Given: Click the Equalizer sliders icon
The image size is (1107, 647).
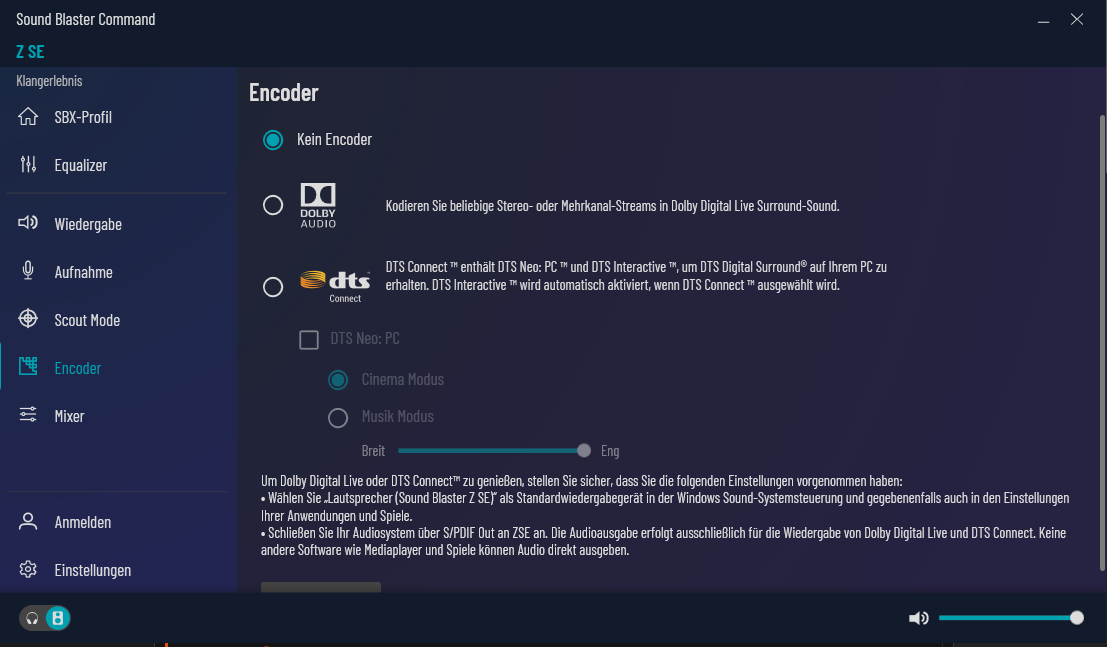Looking at the screenshot, I should pyautogui.click(x=28, y=165).
